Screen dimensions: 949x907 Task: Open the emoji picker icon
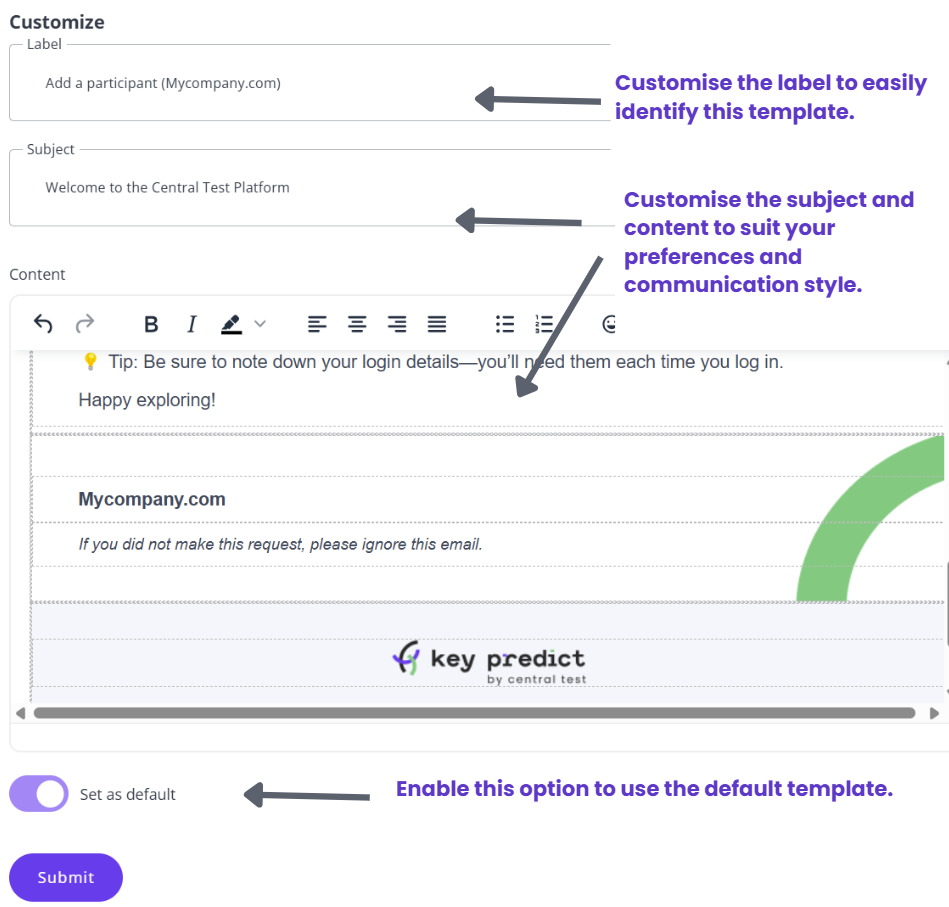pos(609,324)
